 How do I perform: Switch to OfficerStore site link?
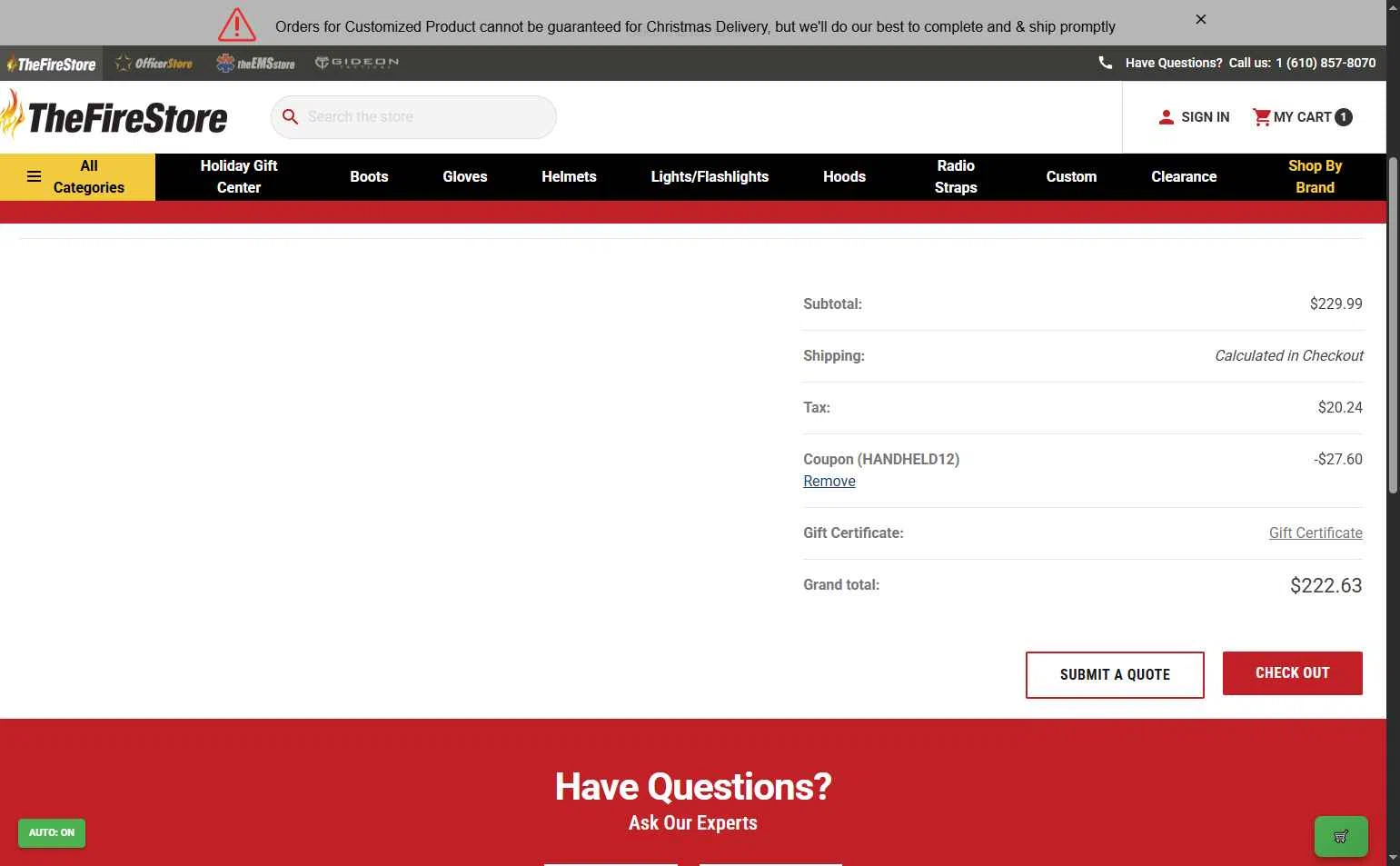(154, 64)
